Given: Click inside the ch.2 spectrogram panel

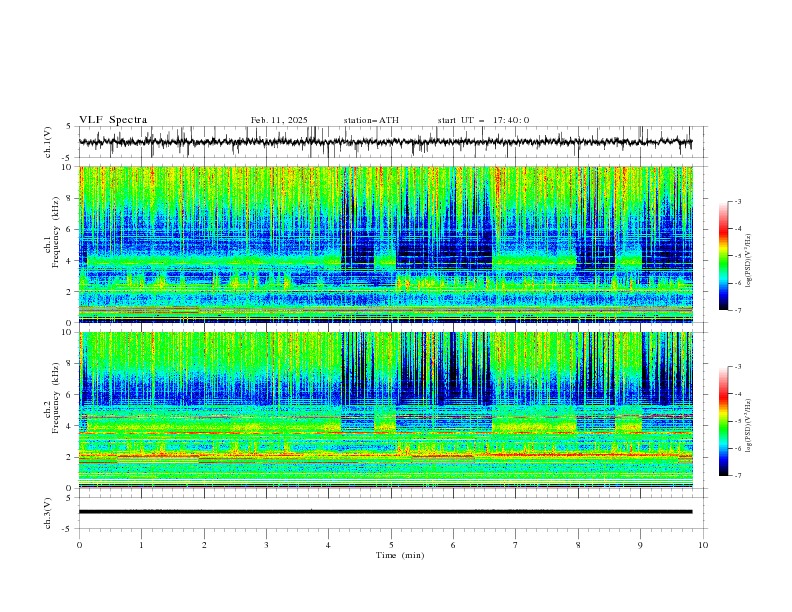Looking at the screenshot, I should point(385,410).
